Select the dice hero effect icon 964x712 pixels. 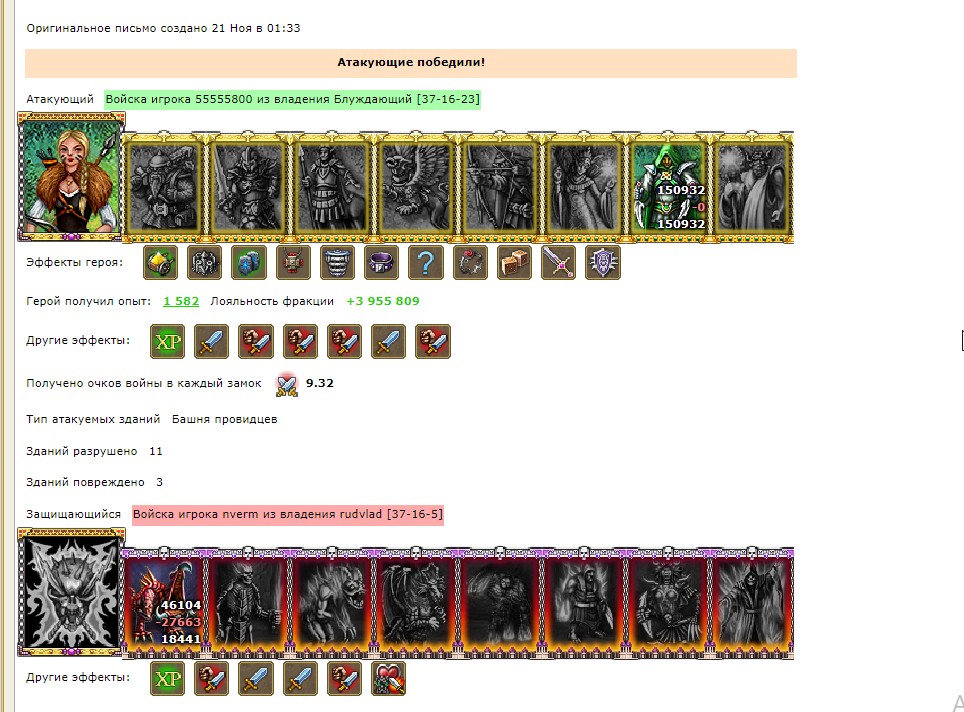click(x=515, y=263)
